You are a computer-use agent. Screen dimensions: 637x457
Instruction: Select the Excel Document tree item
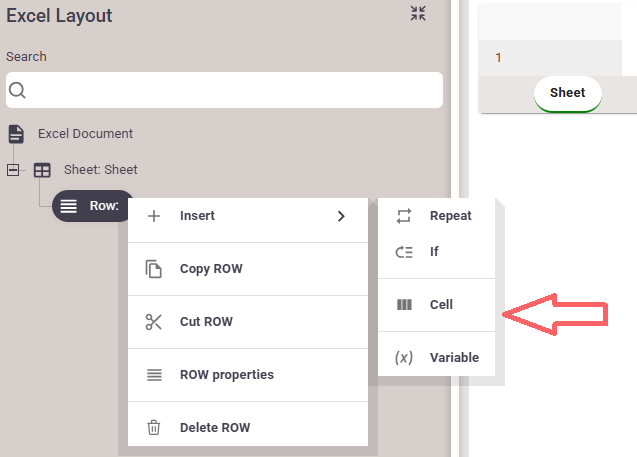click(x=85, y=134)
